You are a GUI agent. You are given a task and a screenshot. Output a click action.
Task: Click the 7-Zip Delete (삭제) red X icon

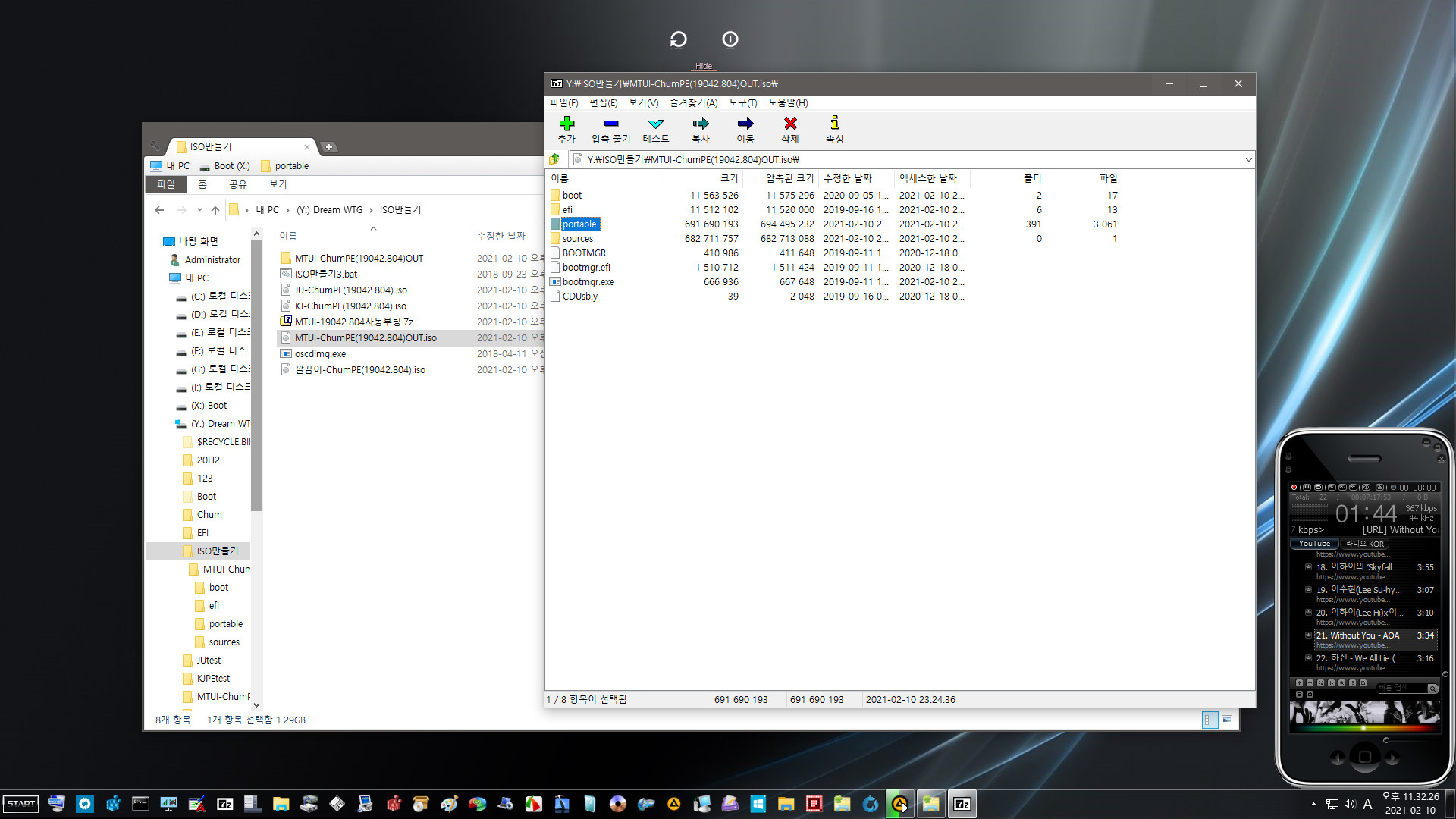790,124
